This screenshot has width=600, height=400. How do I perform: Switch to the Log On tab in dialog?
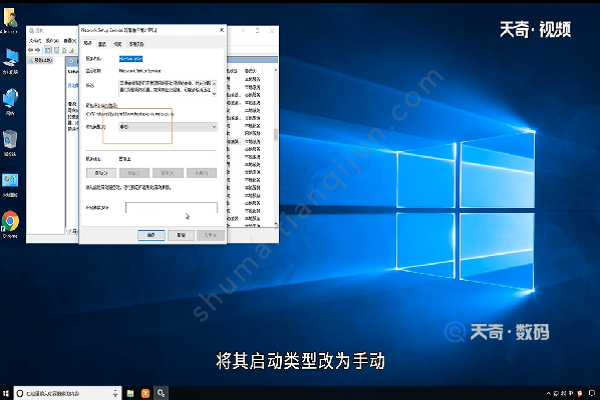102,44
